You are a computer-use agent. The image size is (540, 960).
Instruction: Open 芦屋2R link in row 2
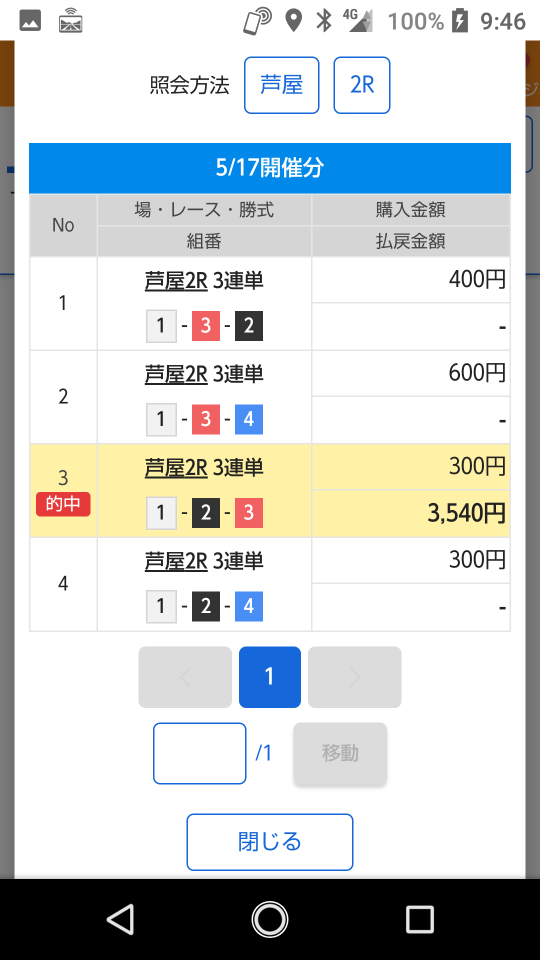[x=176, y=374]
